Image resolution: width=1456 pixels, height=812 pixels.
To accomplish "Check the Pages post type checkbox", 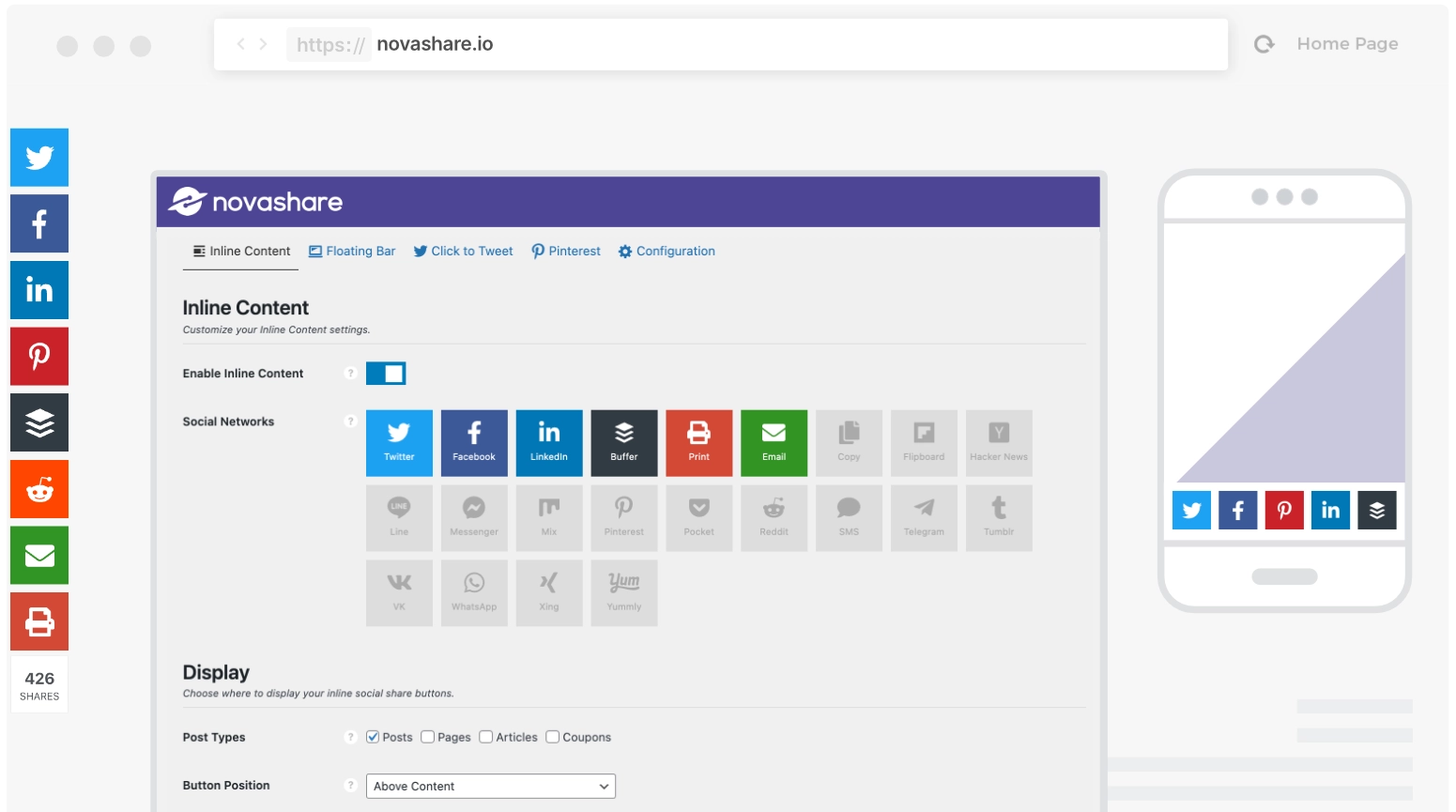I will (x=428, y=737).
